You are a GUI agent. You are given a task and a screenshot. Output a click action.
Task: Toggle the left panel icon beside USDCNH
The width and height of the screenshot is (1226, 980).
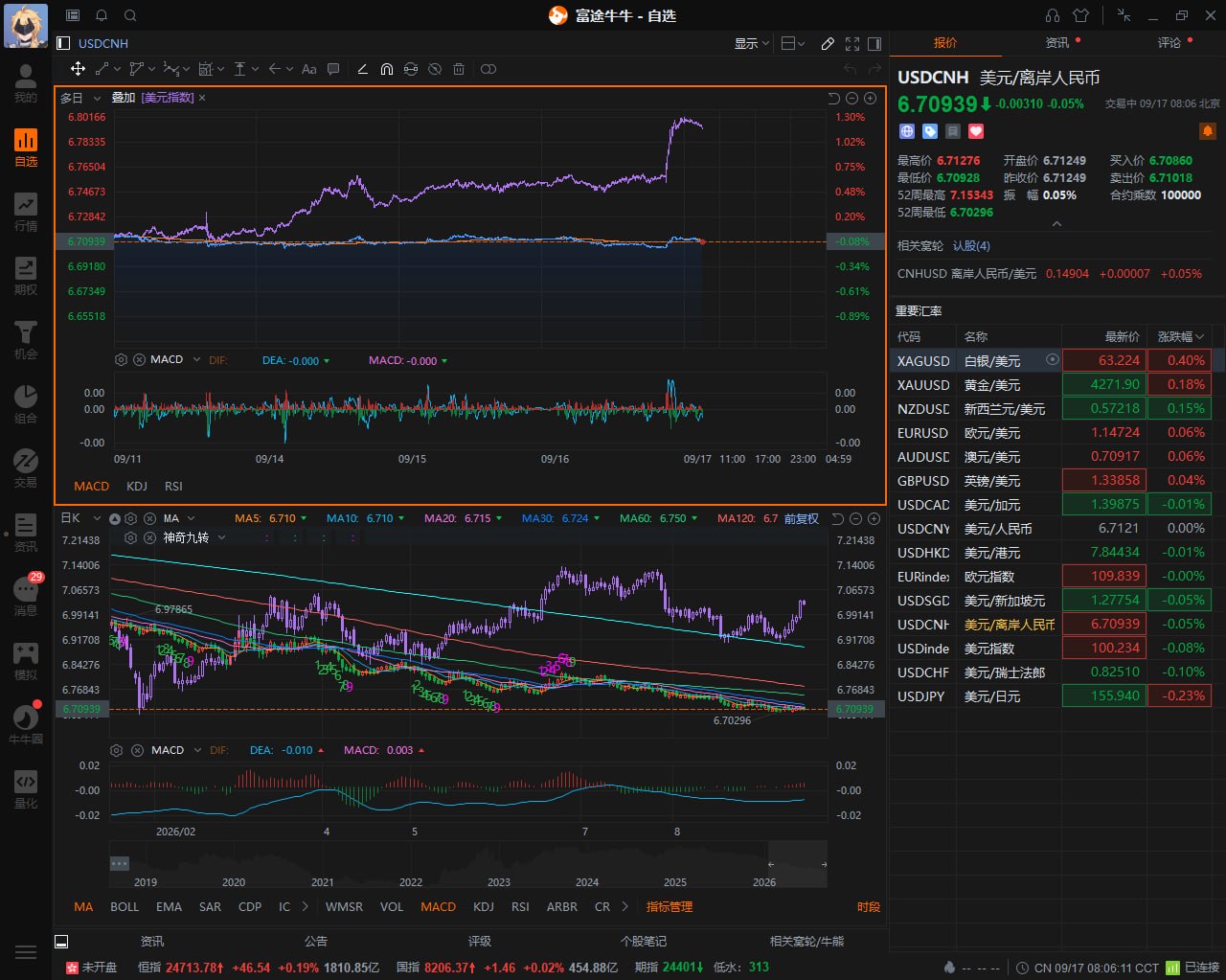[63, 43]
